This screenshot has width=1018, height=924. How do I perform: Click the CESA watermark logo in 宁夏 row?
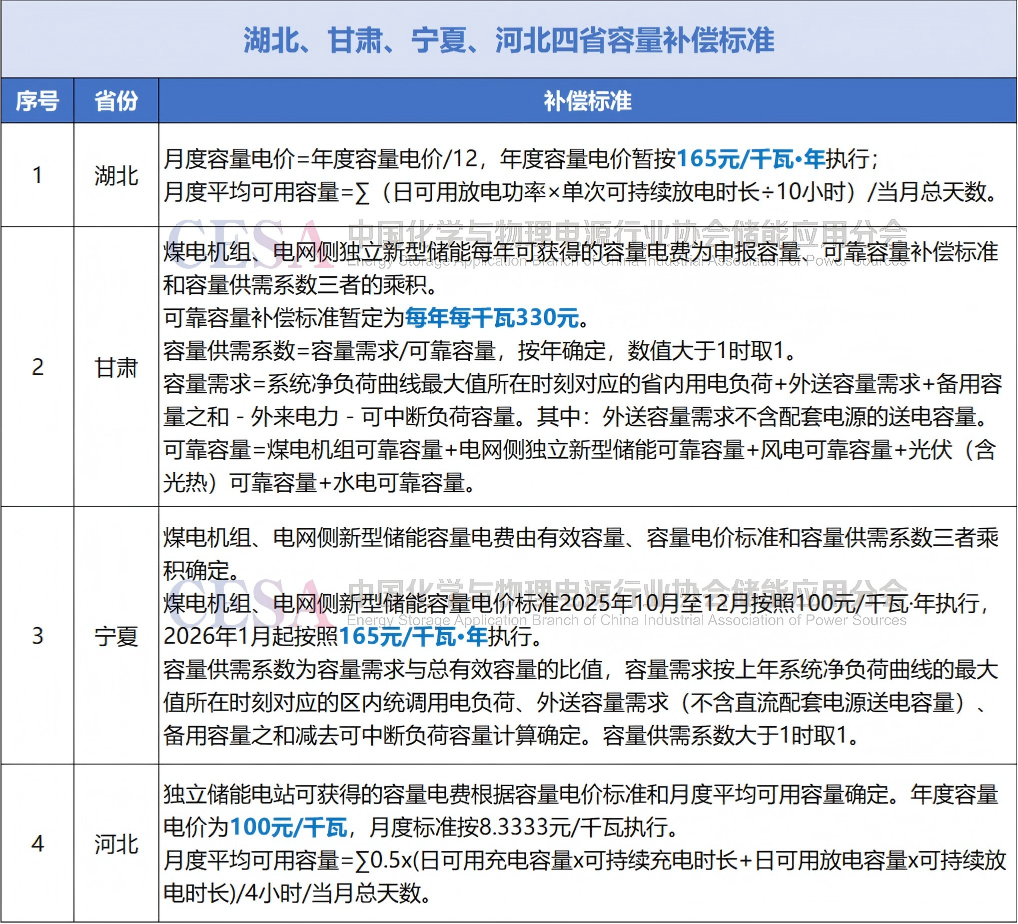pos(245,597)
